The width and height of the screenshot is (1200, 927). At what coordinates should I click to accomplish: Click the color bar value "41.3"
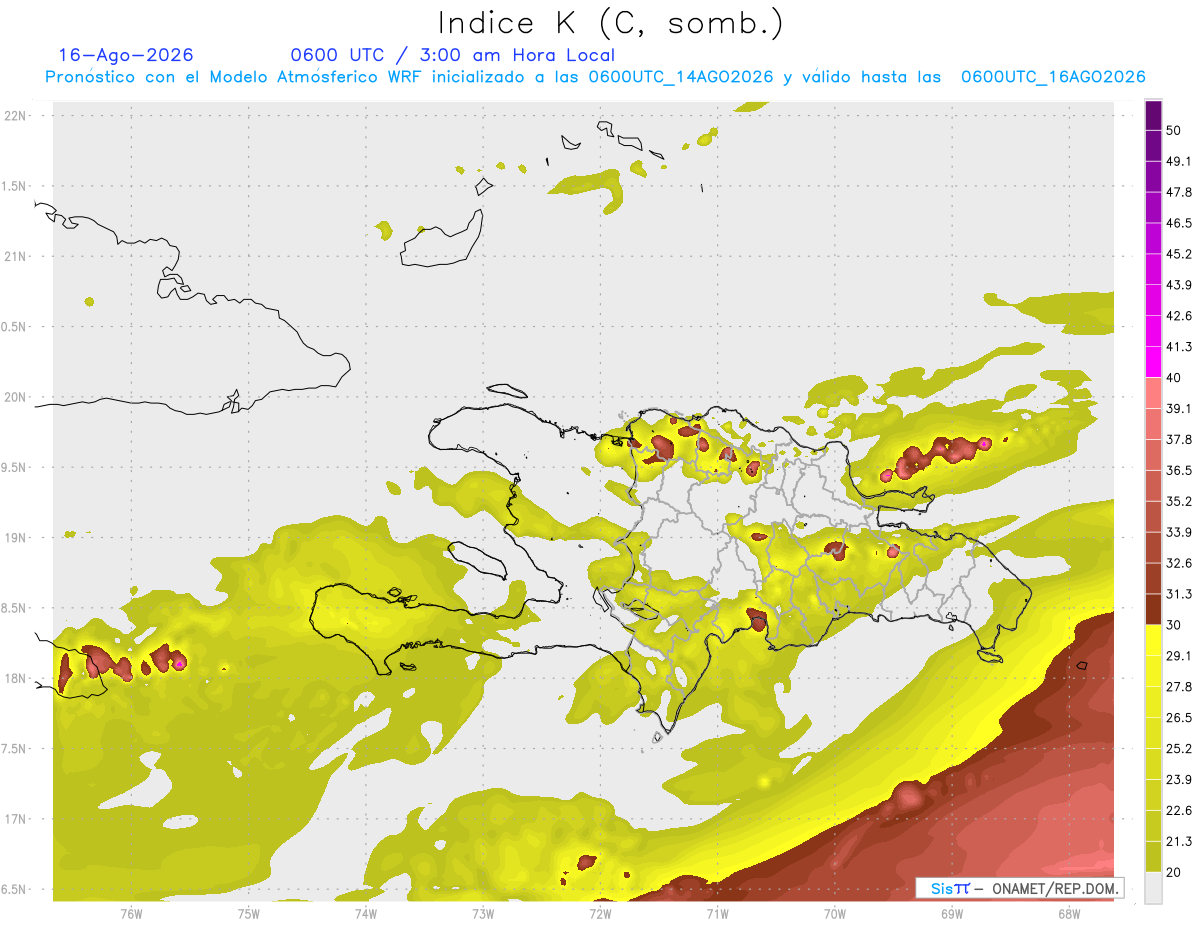pos(1179,347)
